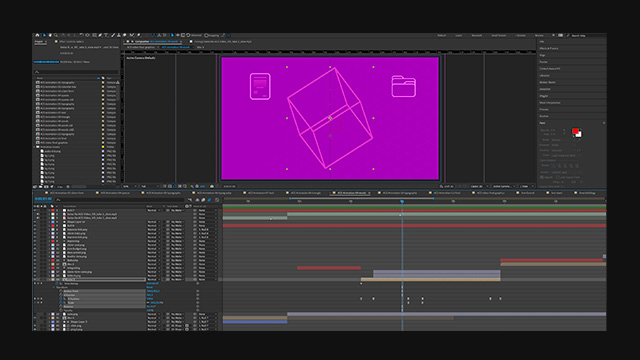The width and height of the screenshot is (640, 360).
Task: Collapse the Transform property group
Action: [54, 287]
